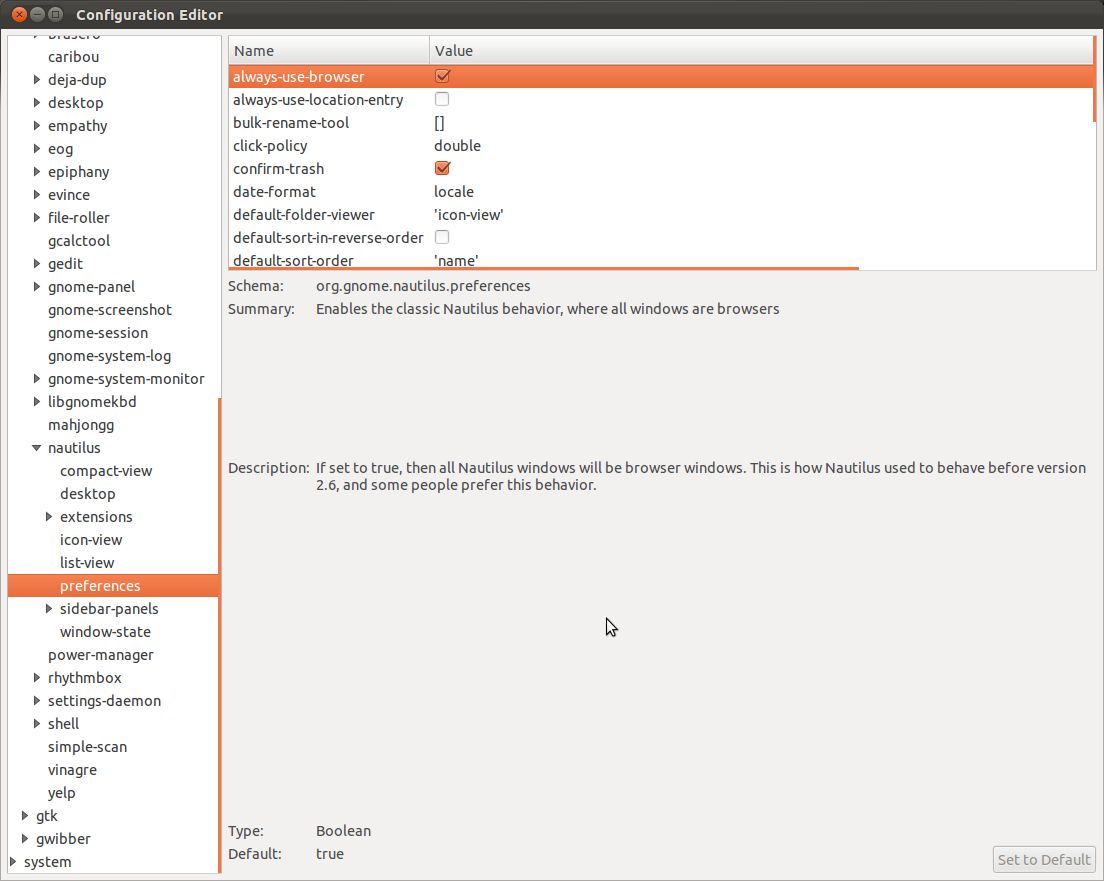This screenshot has width=1104, height=881.
Task: Open the desktop entry under nautilus
Action: (87, 494)
